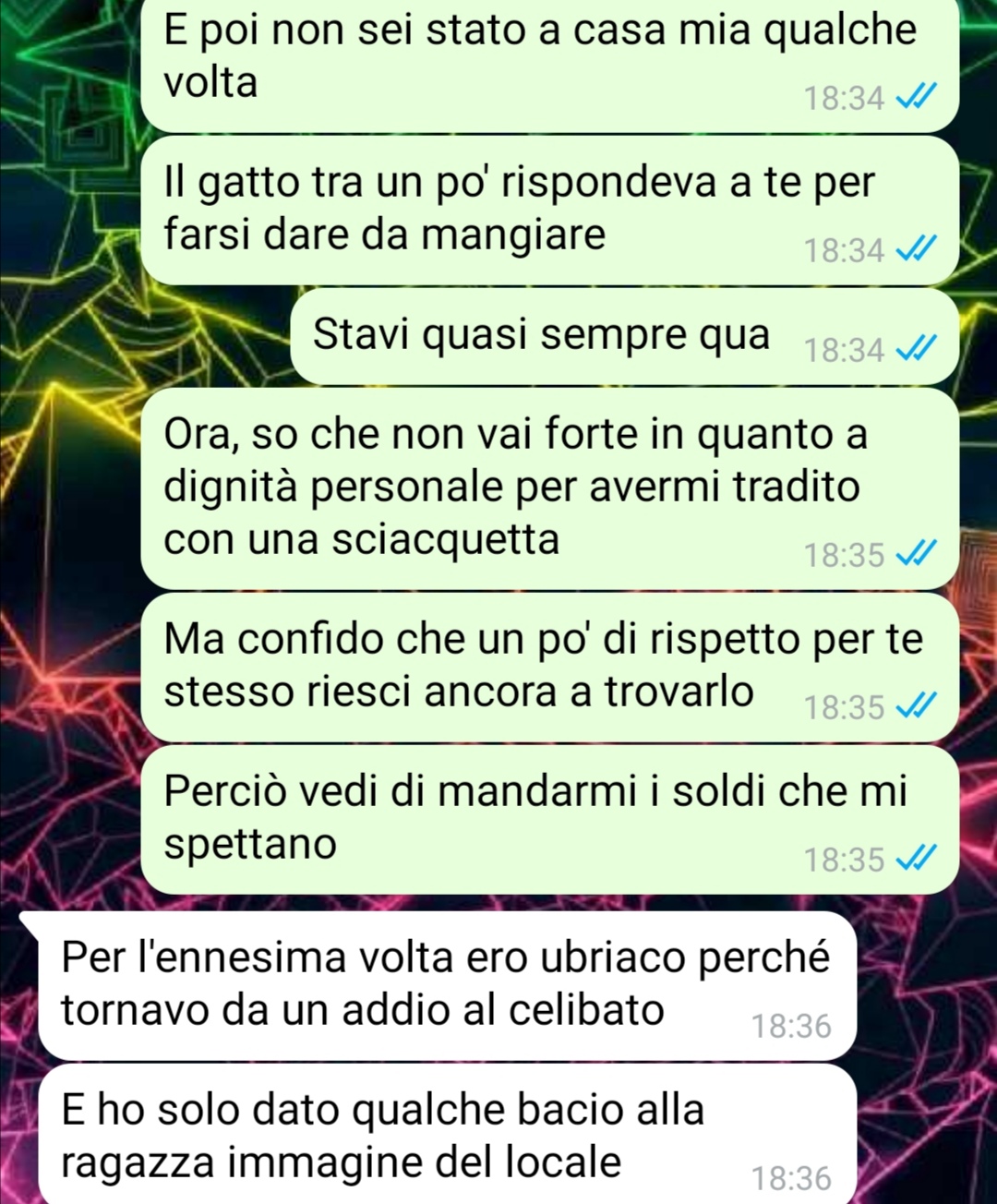Select the 'Ma confido che un po' di rispetto' message

click(x=550, y=668)
